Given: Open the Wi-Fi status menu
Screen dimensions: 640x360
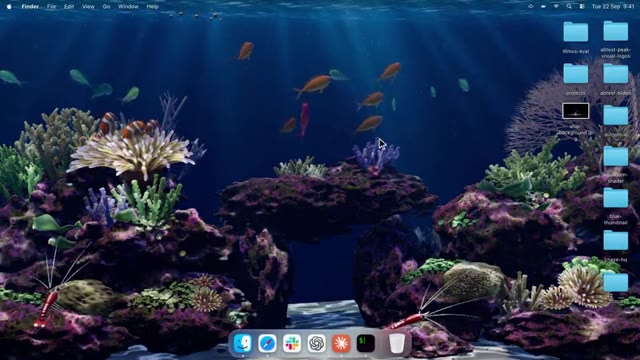Looking at the screenshot, I should coord(556,7).
